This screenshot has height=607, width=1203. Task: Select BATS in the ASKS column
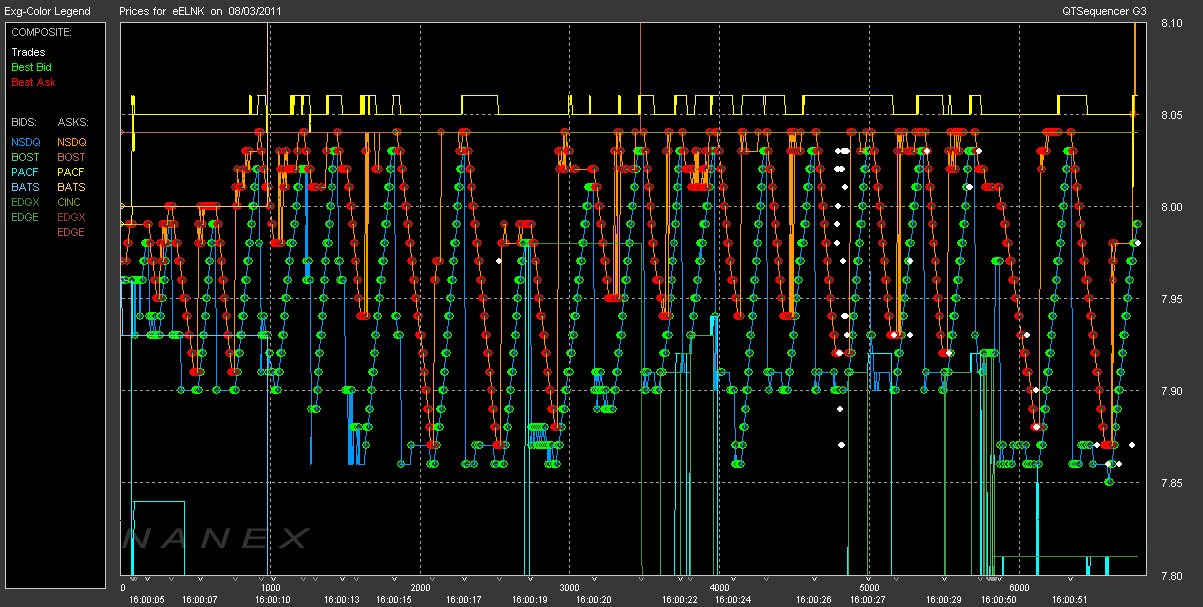[72, 187]
